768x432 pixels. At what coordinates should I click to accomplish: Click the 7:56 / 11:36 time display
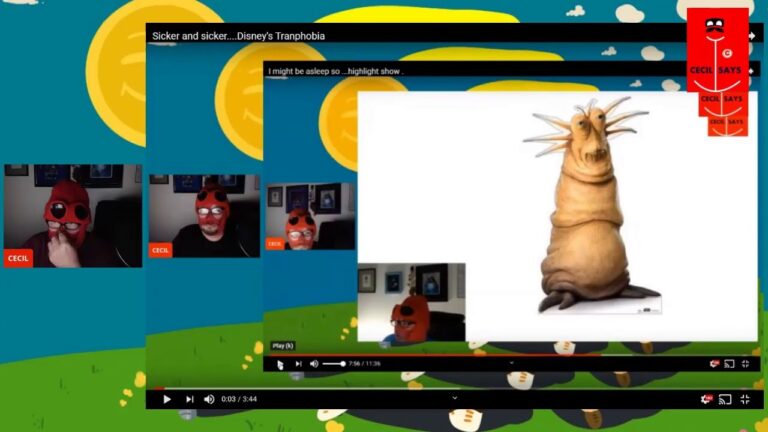[x=364, y=363]
